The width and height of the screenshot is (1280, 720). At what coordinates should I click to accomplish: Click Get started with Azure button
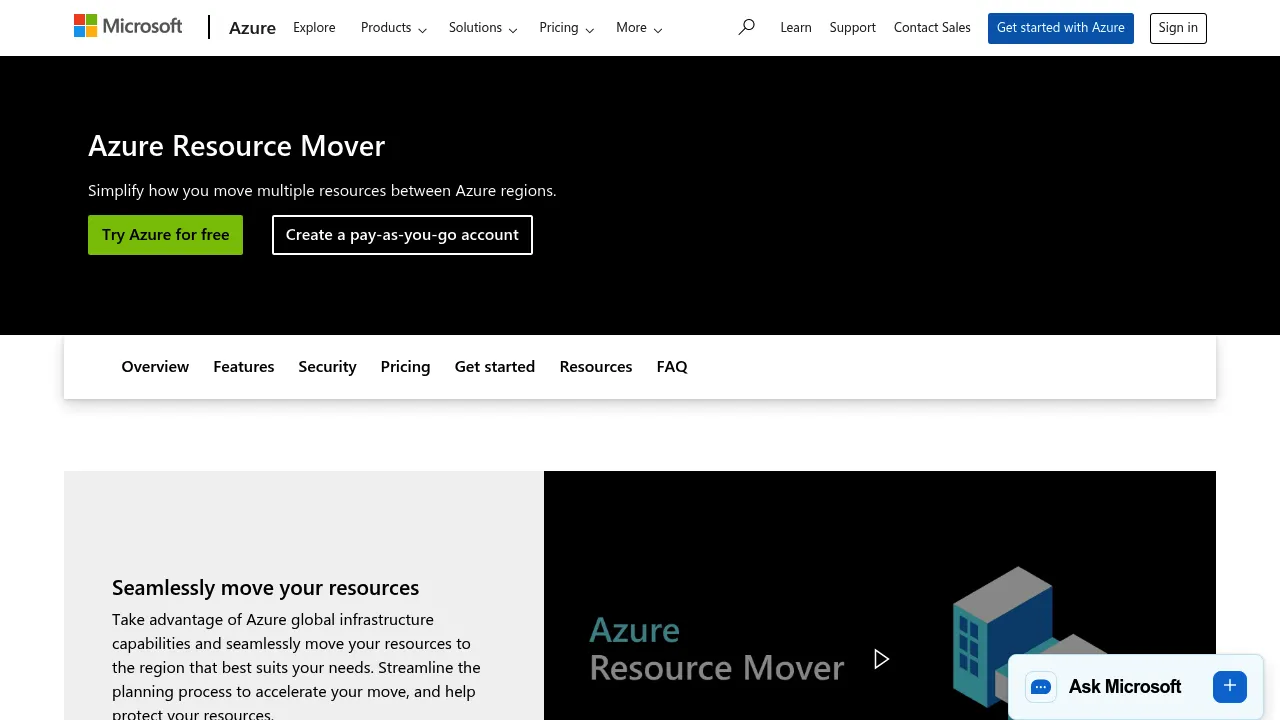(x=1061, y=28)
